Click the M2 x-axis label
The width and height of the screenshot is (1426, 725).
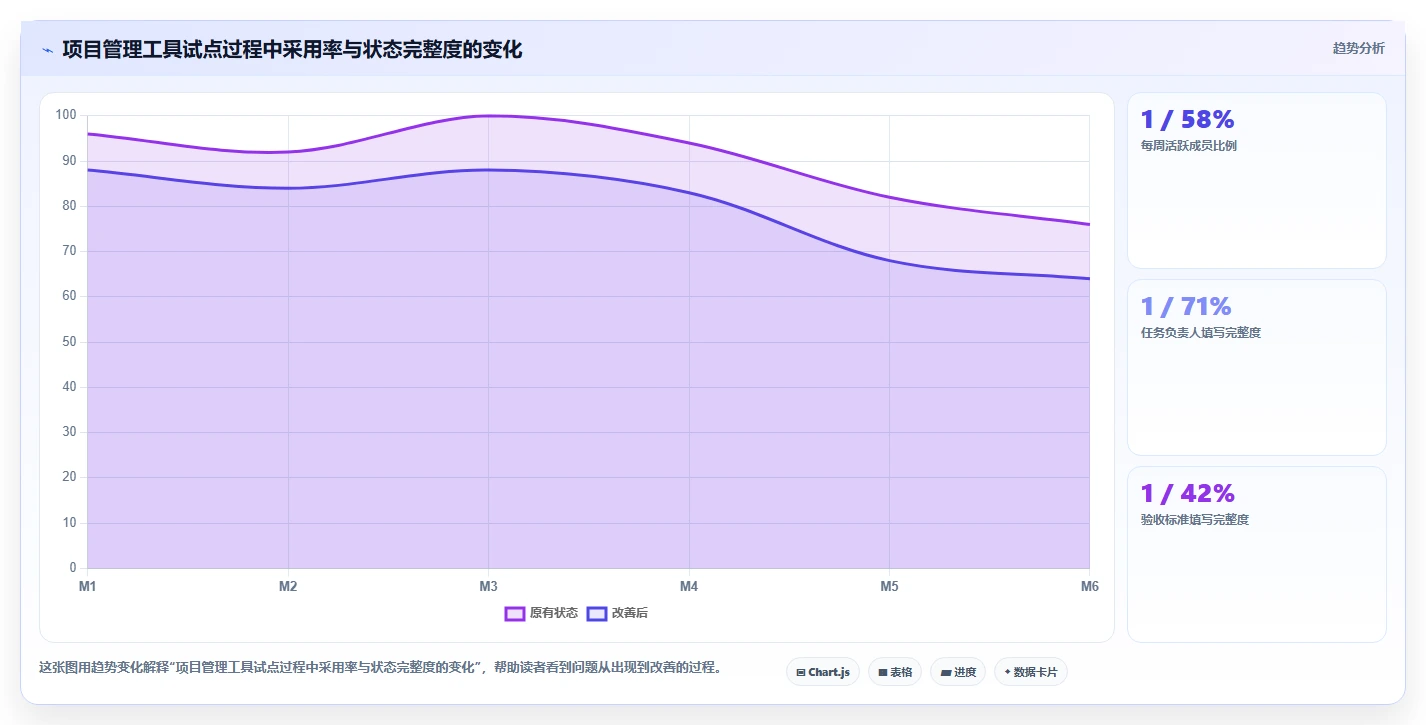click(288, 586)
